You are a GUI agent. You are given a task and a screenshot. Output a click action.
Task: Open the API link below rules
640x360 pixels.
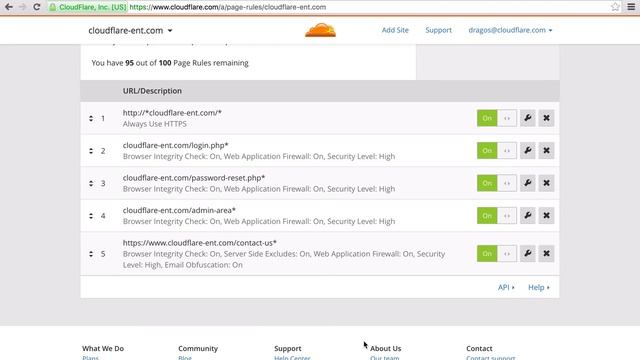tap(506, 287)
